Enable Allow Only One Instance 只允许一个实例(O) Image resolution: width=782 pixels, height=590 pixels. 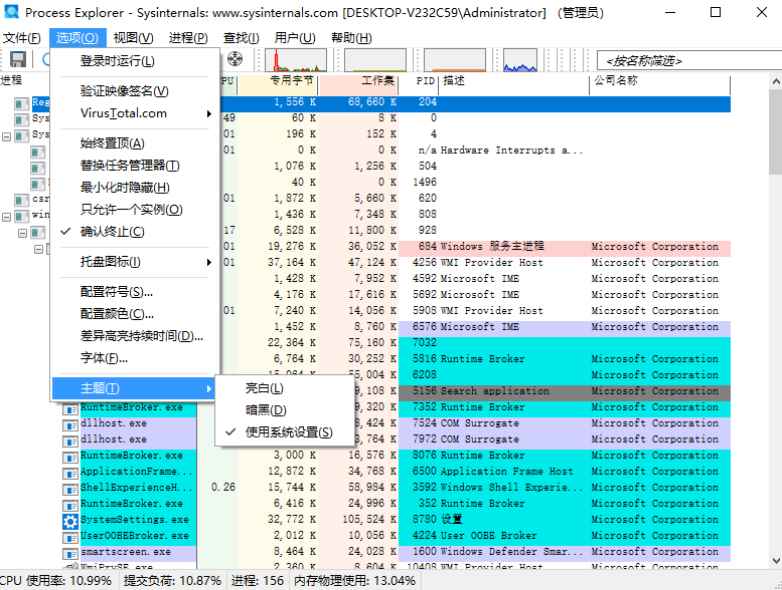coord(135,209)
